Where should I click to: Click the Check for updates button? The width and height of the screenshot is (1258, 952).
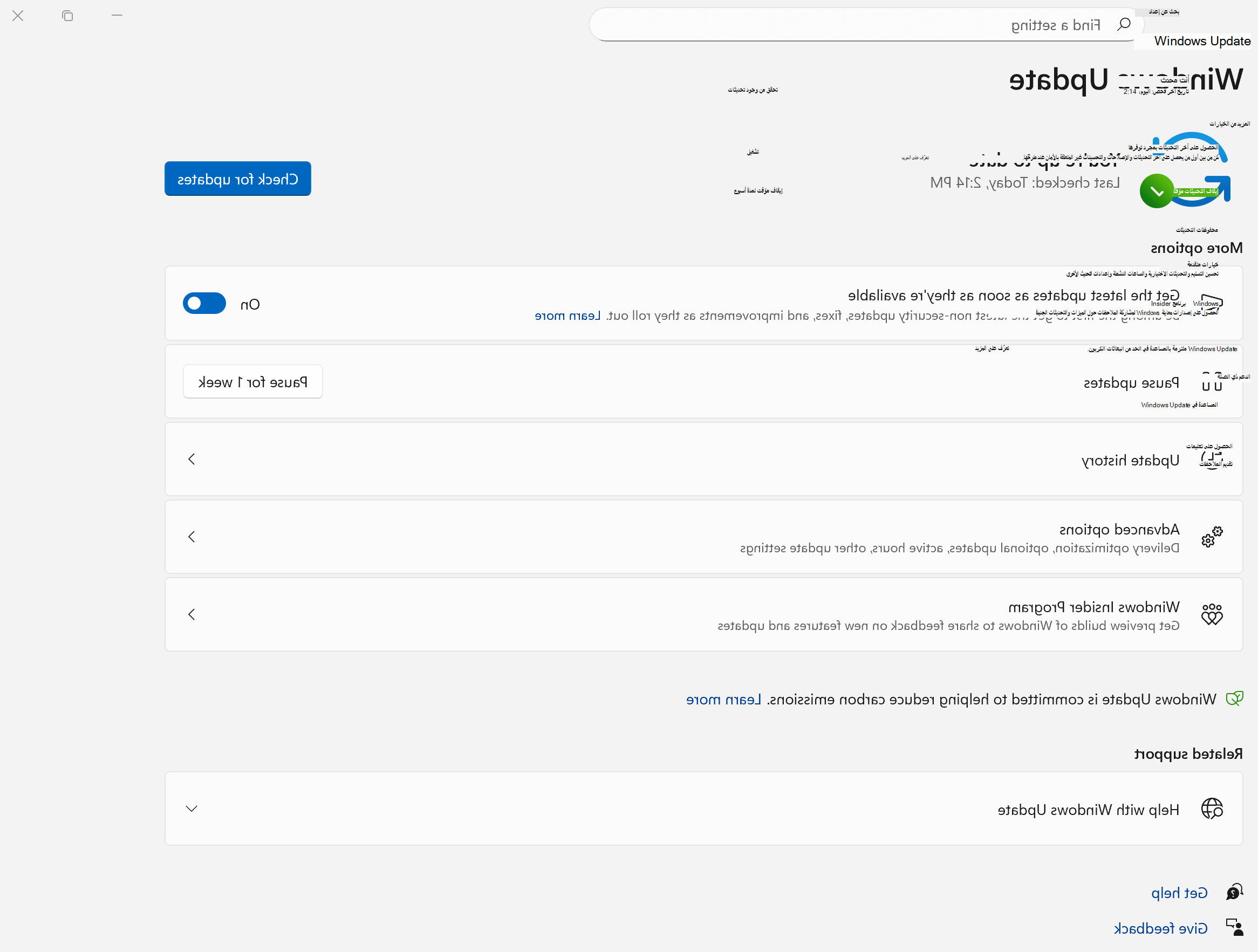[x=238, y=179]
